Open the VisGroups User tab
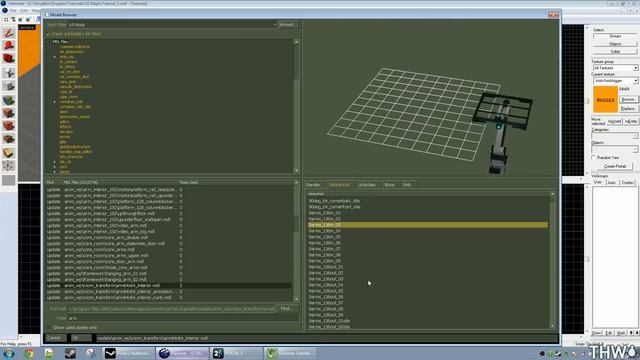The width and height of the screenshot is (640, 360). pyautogui.click(x=598, y=182)
